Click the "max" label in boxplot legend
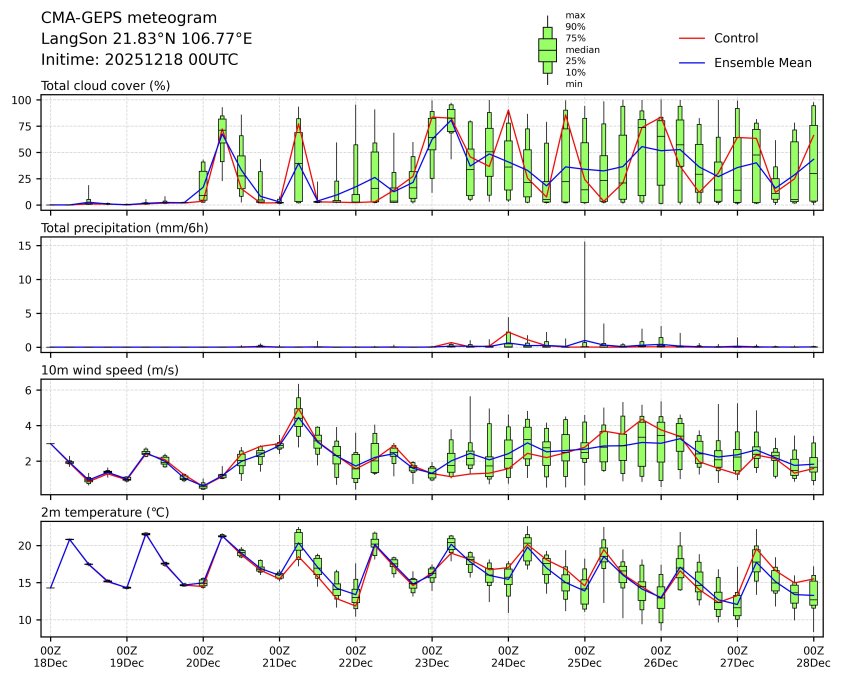 coord(574,15)
